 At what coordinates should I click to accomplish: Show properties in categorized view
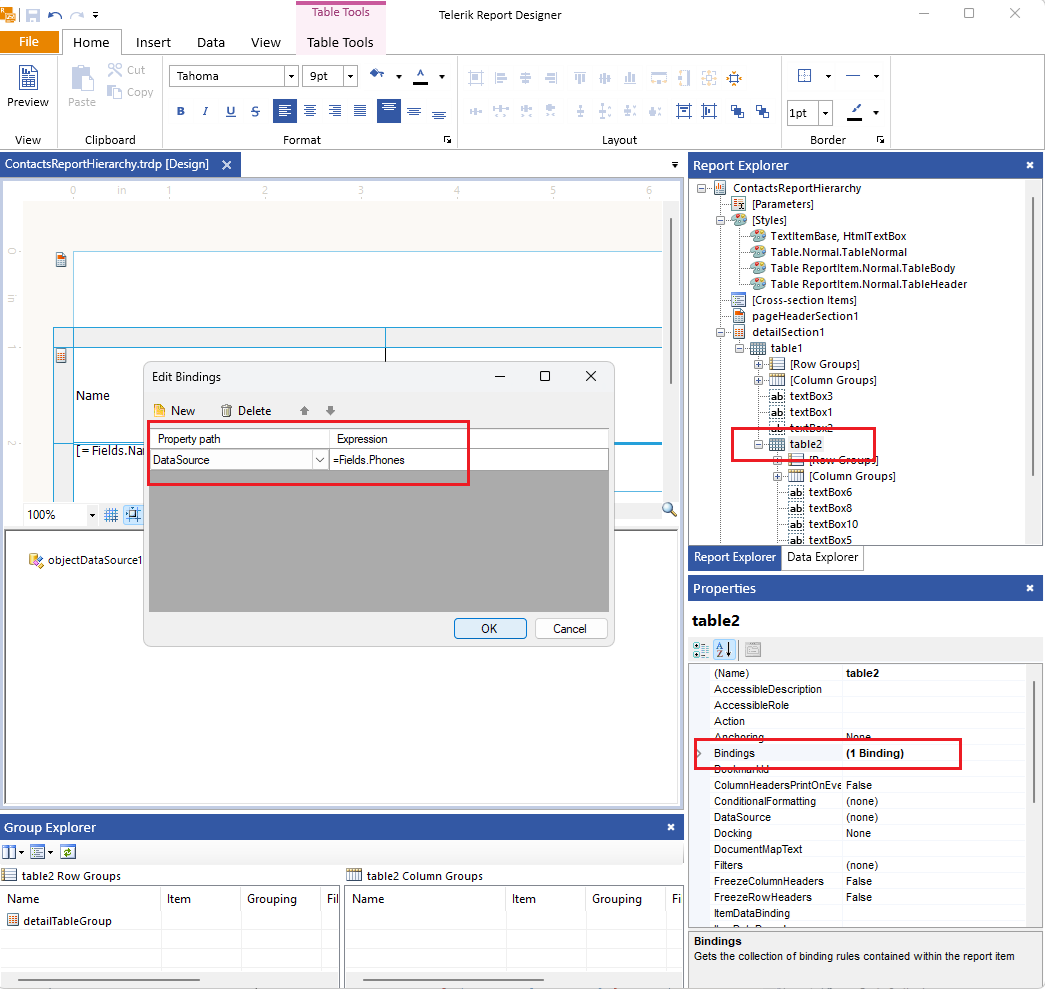point(700,650)
